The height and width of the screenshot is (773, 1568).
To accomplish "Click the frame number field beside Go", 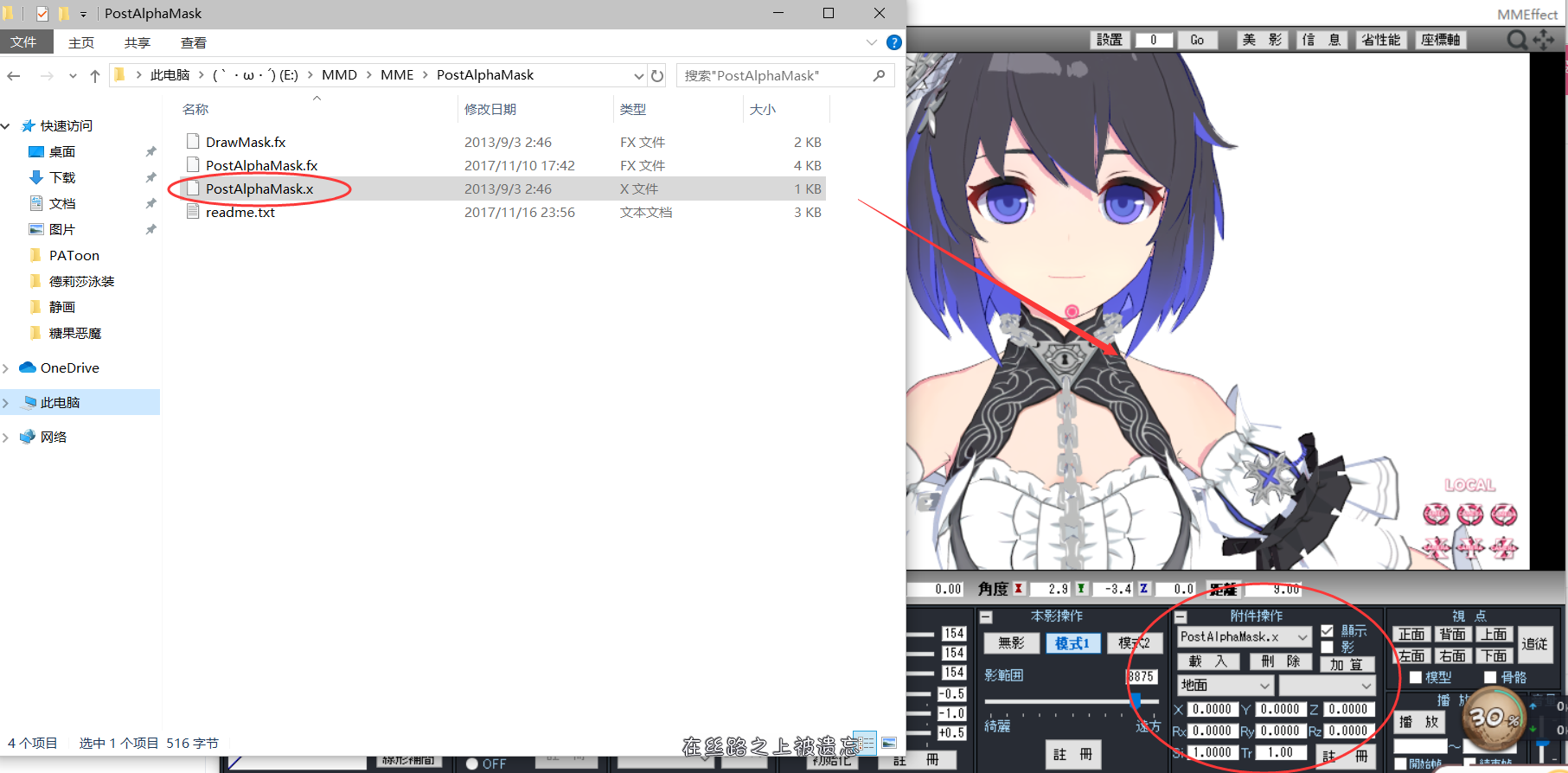I will (1153, 40).
